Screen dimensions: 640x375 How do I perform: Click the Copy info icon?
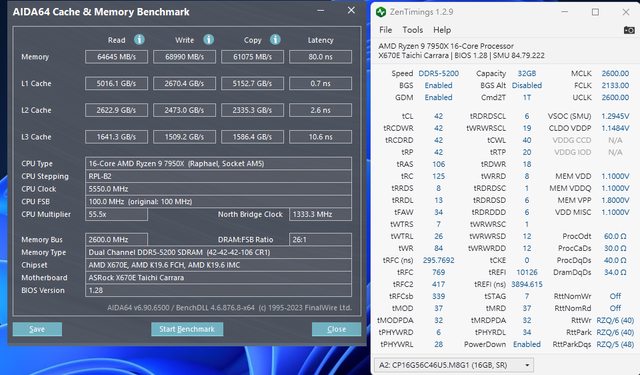point(275,40)
